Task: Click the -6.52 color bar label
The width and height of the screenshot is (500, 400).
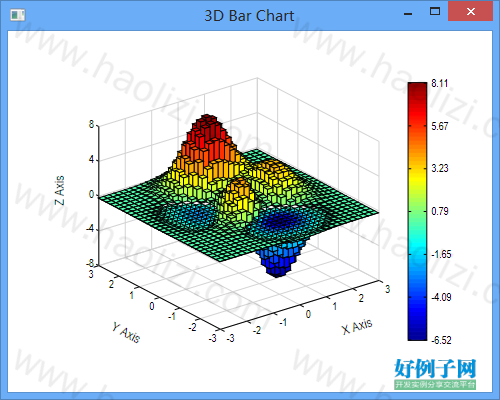Action: pyautogui.click(x=441, y=340)
